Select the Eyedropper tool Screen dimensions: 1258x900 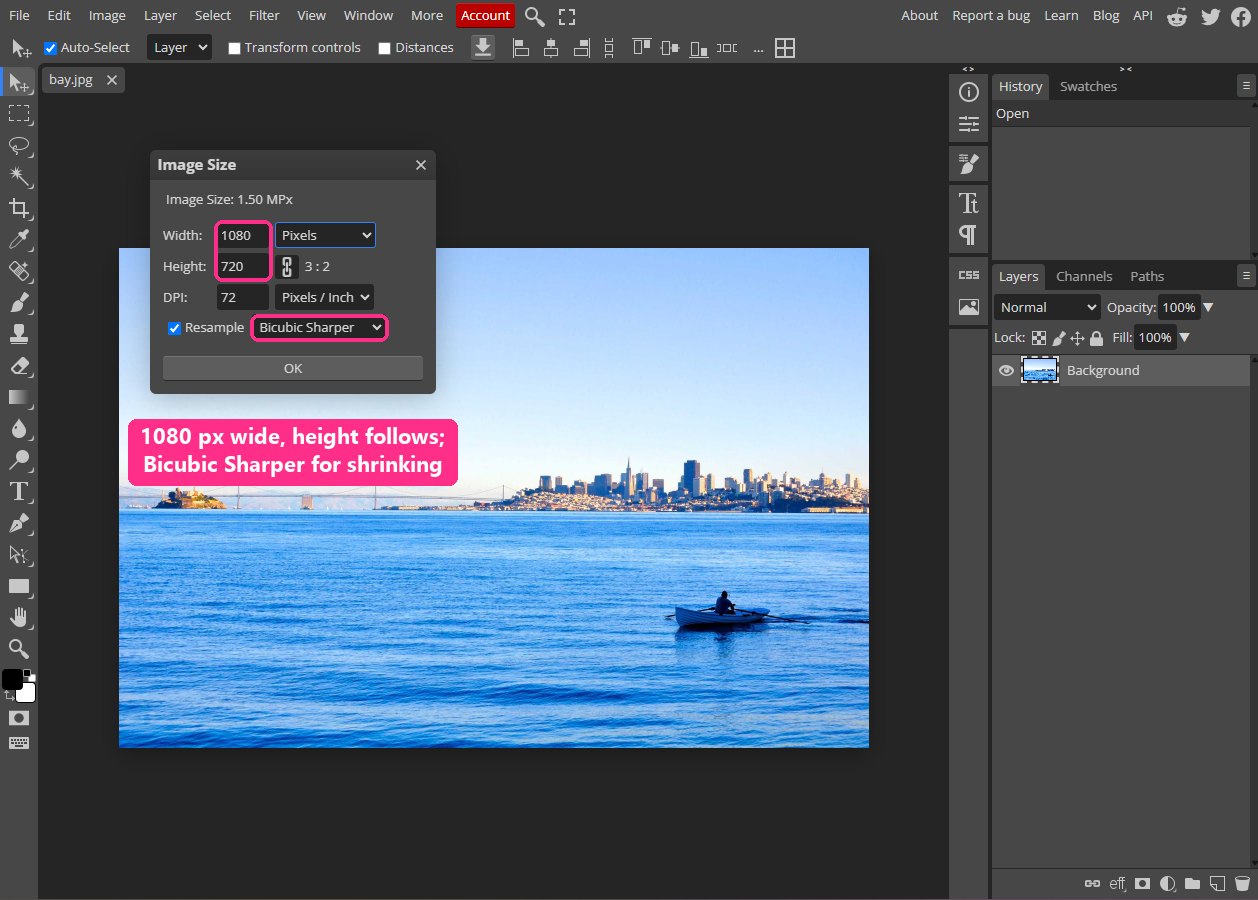click(19, 239)
